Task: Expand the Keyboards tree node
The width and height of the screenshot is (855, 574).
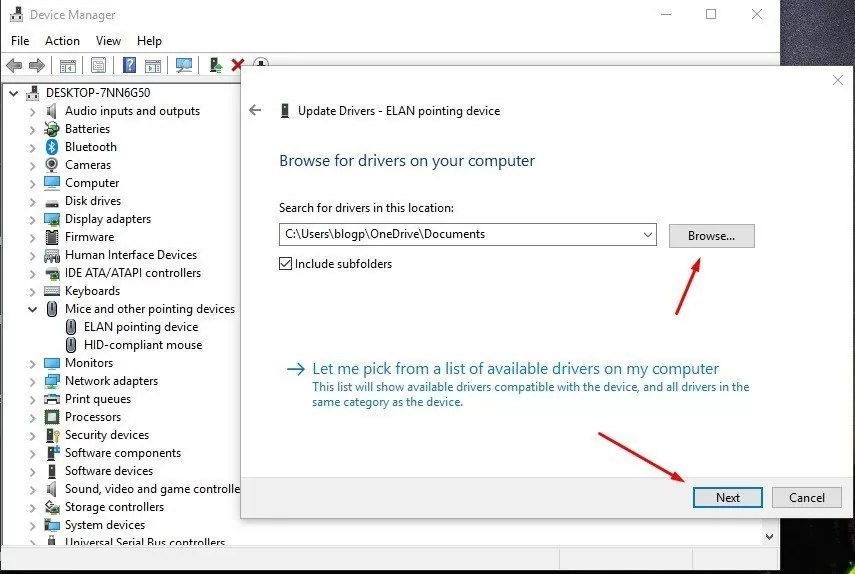Action: (x=33, y=292)
